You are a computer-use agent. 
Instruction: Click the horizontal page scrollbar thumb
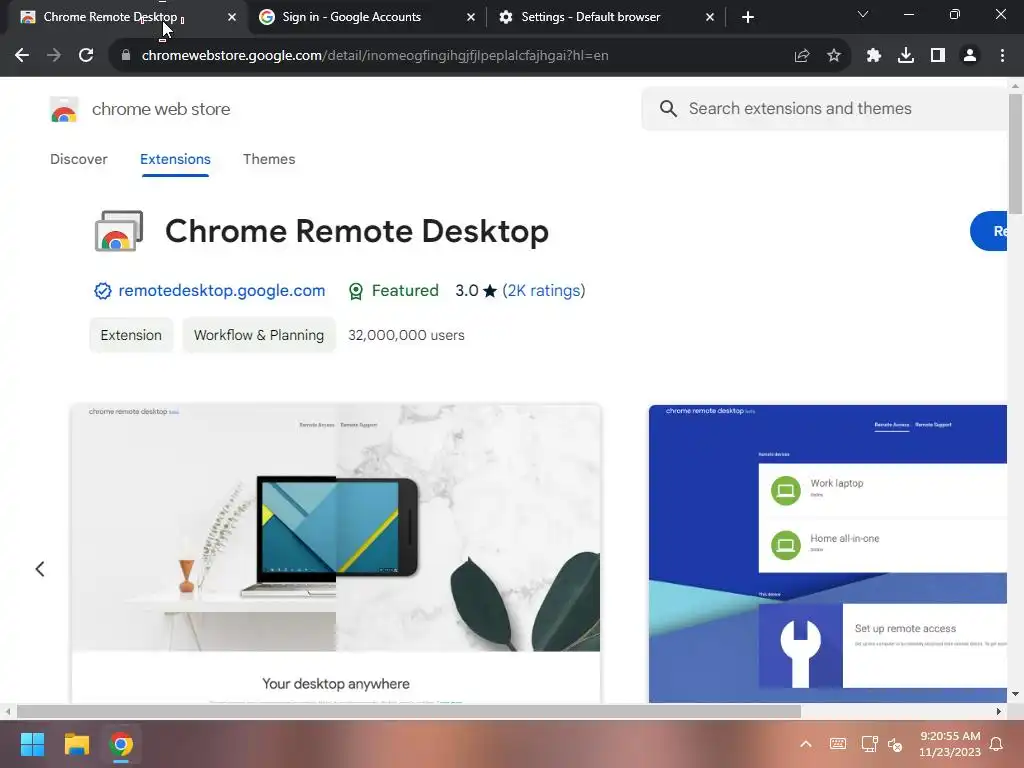tap(409, 711)
